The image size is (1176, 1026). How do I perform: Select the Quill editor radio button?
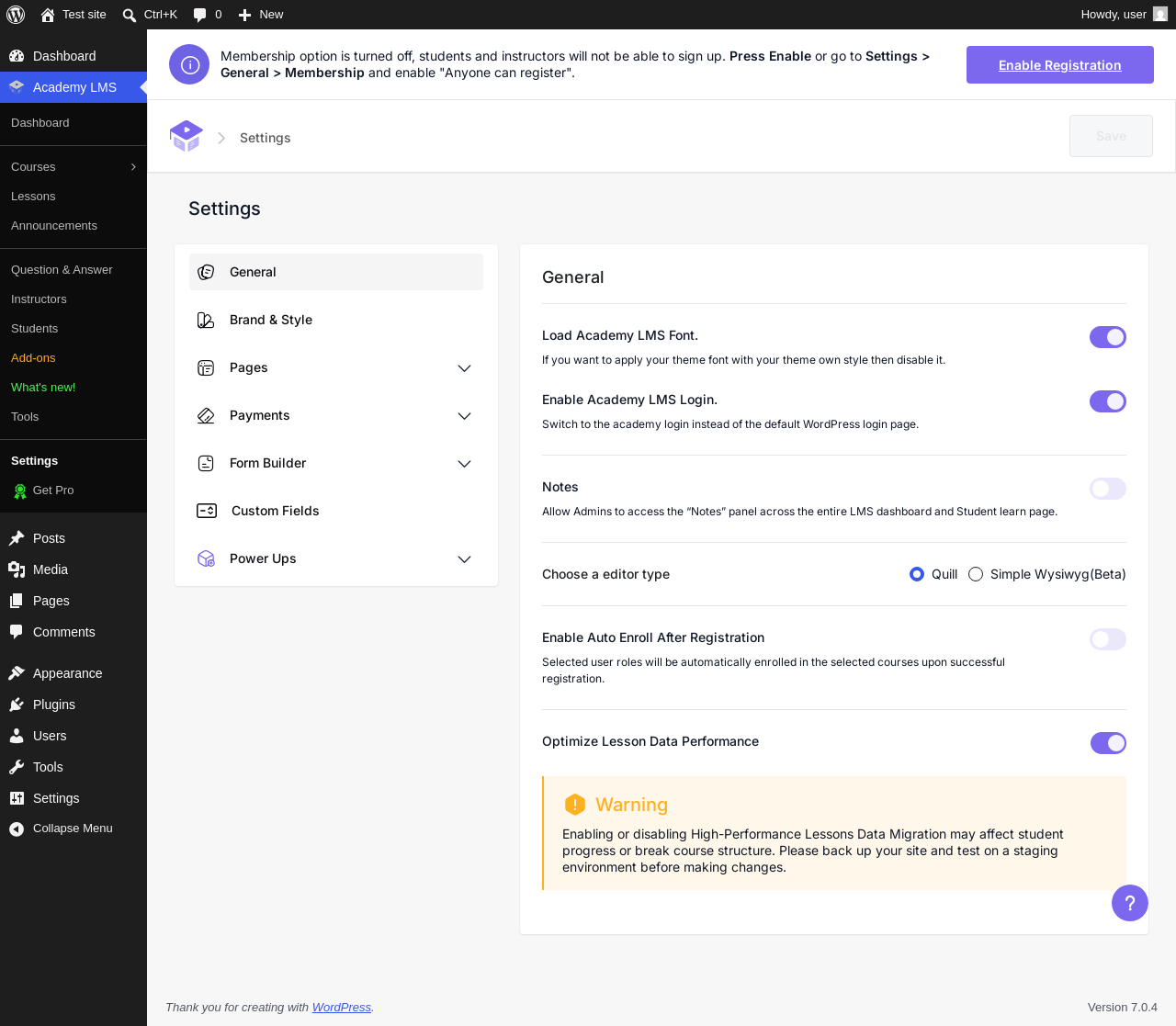(917, 574)
